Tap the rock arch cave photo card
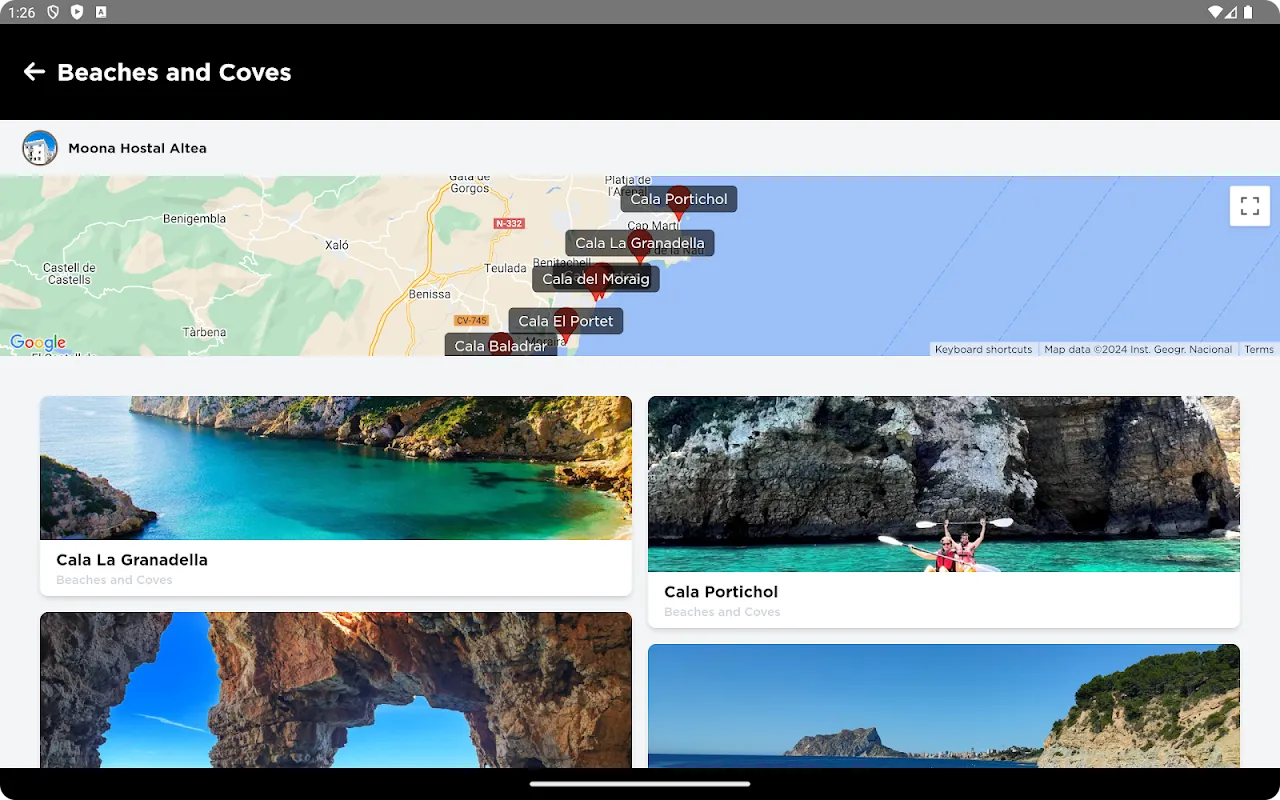Image resolution: width=1280 pixels, height=800 pixels. (x=336, y=690)
